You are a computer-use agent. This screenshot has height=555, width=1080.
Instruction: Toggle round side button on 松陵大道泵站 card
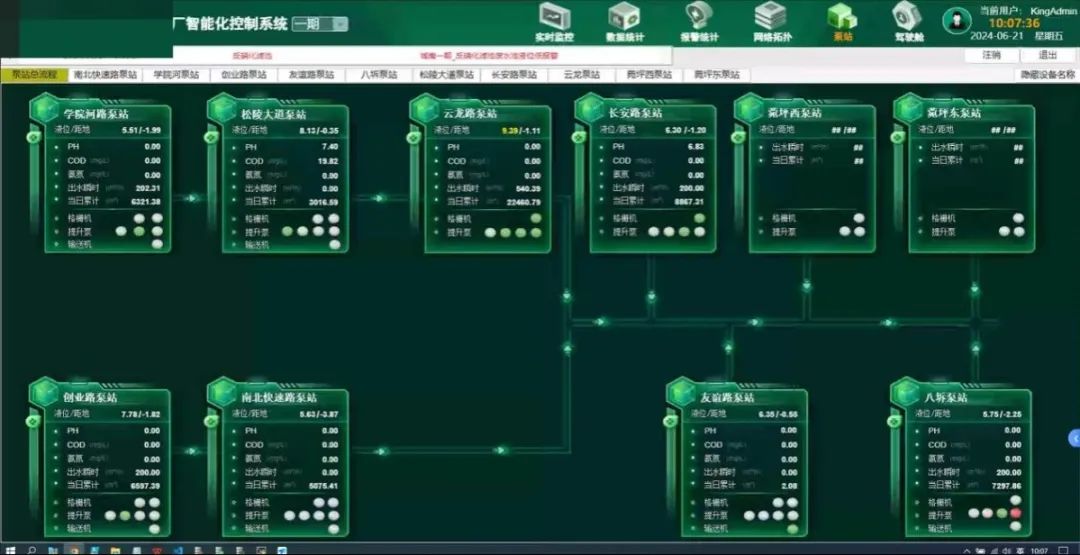tap(211, 138)
